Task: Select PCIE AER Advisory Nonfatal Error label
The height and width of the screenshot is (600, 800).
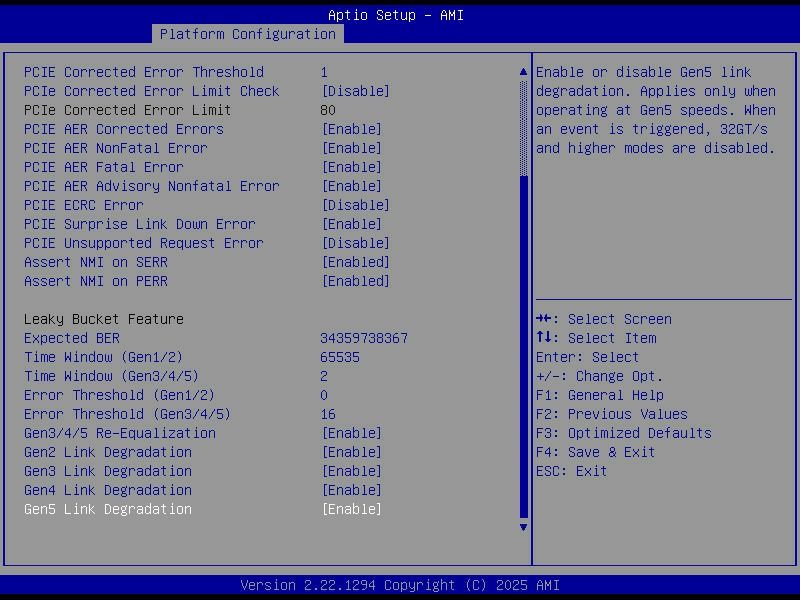Action: (x=152, y=186)
